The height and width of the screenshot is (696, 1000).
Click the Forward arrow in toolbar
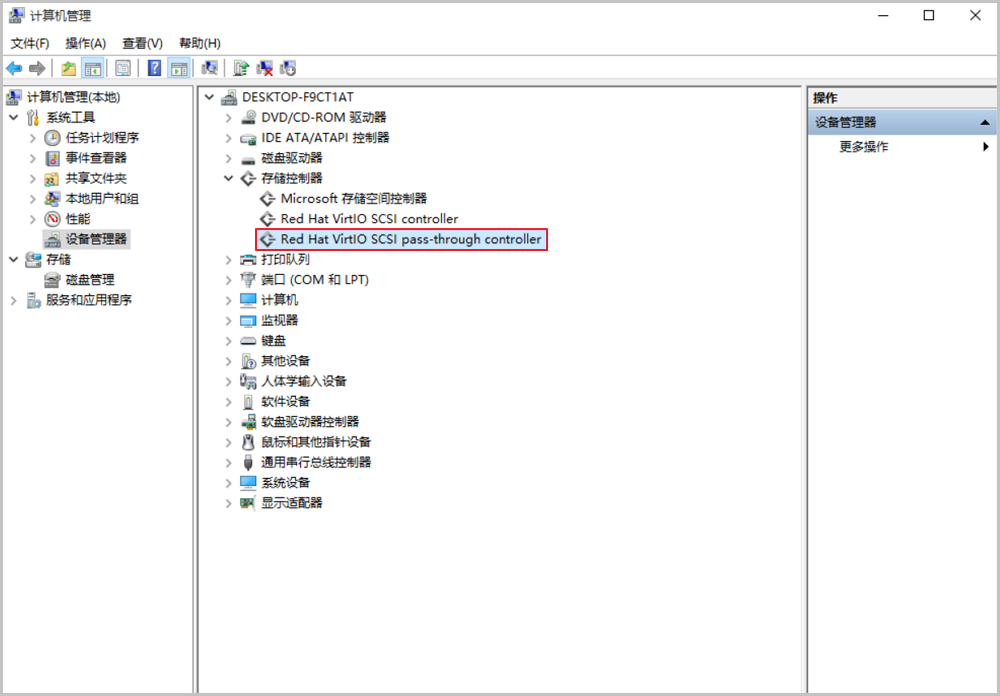37,68
